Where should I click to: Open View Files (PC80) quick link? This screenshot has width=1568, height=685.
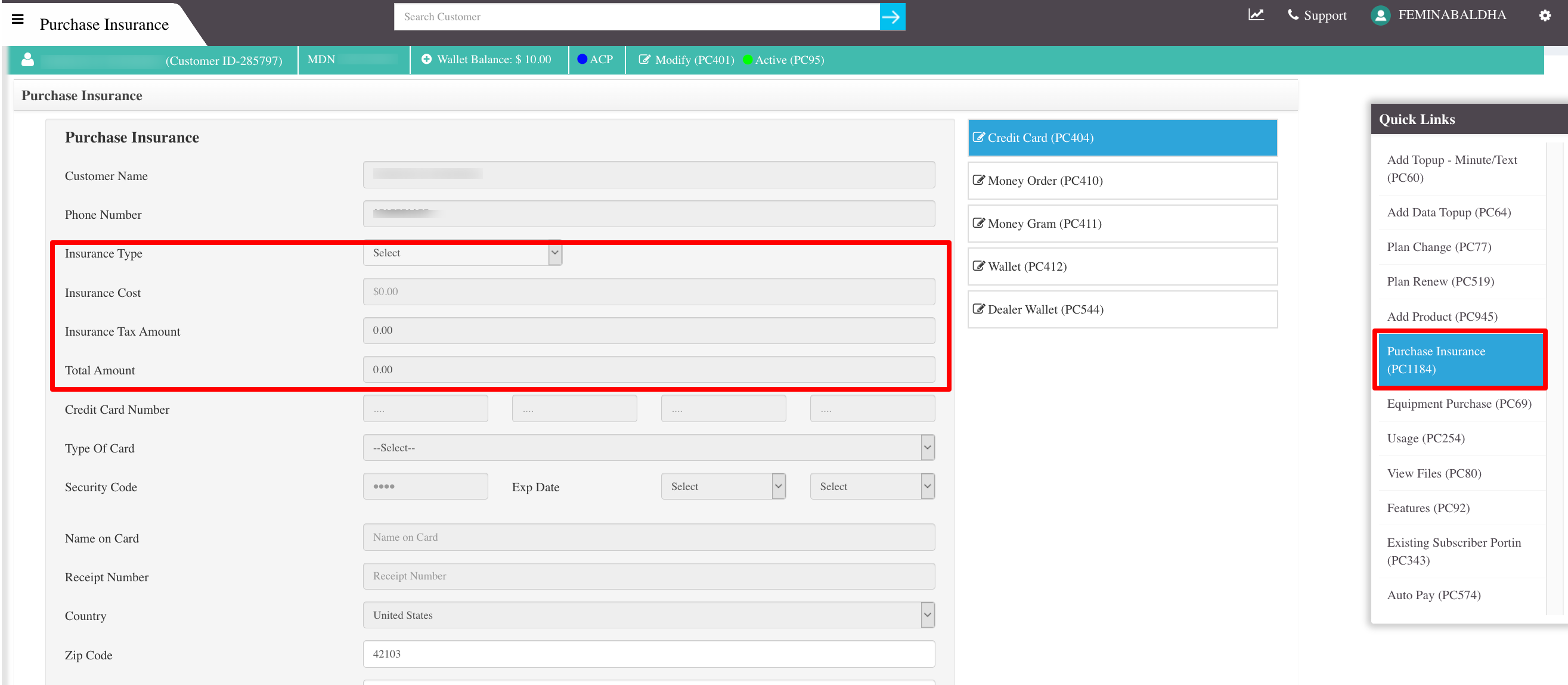pyautogui.click(x=1433, y=474)
